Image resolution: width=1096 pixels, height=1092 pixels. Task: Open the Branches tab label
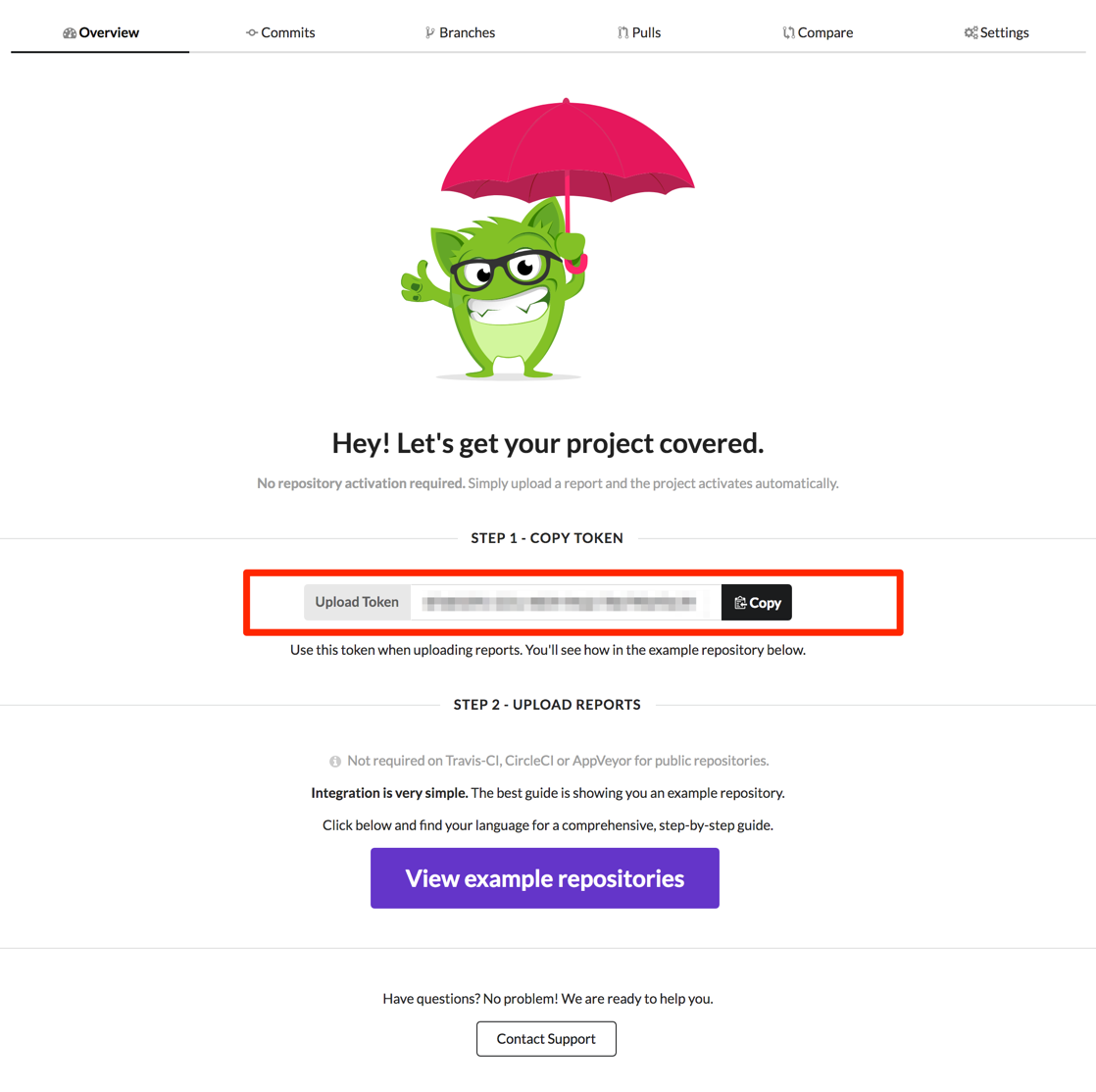coord(467,33)
